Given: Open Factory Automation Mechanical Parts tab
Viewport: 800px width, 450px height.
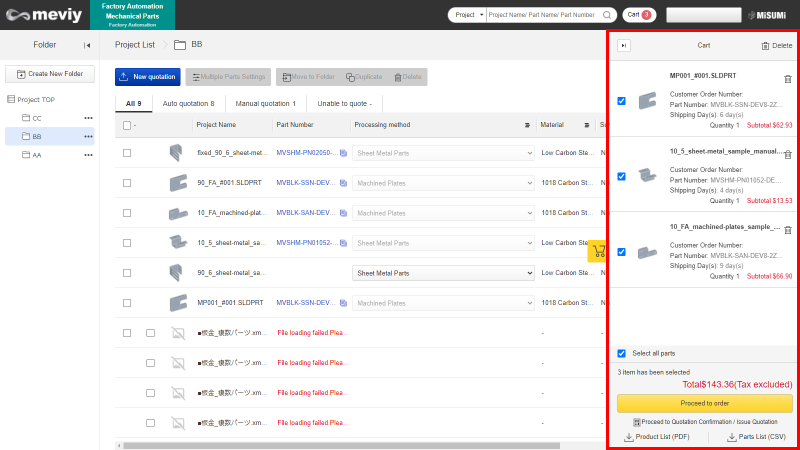Looking at the screenshot, I should tap(132, 15).
